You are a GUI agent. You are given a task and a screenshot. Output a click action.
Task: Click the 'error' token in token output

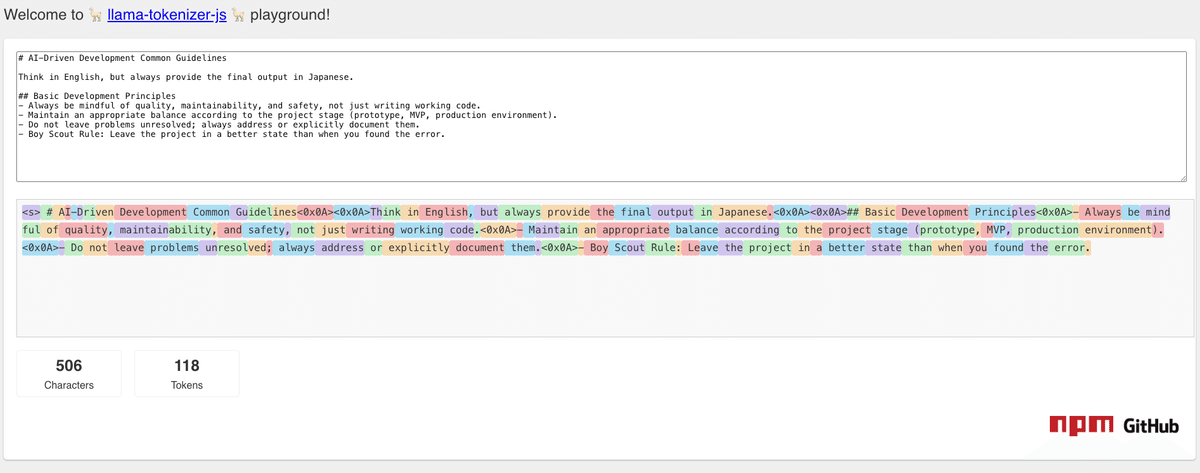tap(1066, 248)
